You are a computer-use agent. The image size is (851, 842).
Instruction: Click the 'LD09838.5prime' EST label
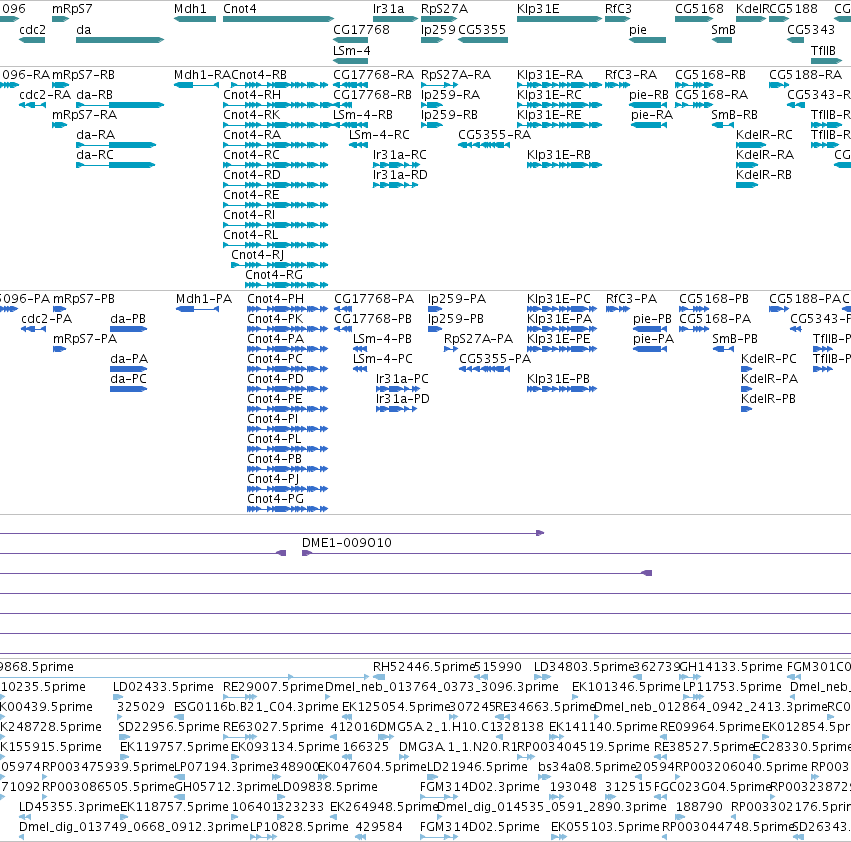click(x=327, y=787)
